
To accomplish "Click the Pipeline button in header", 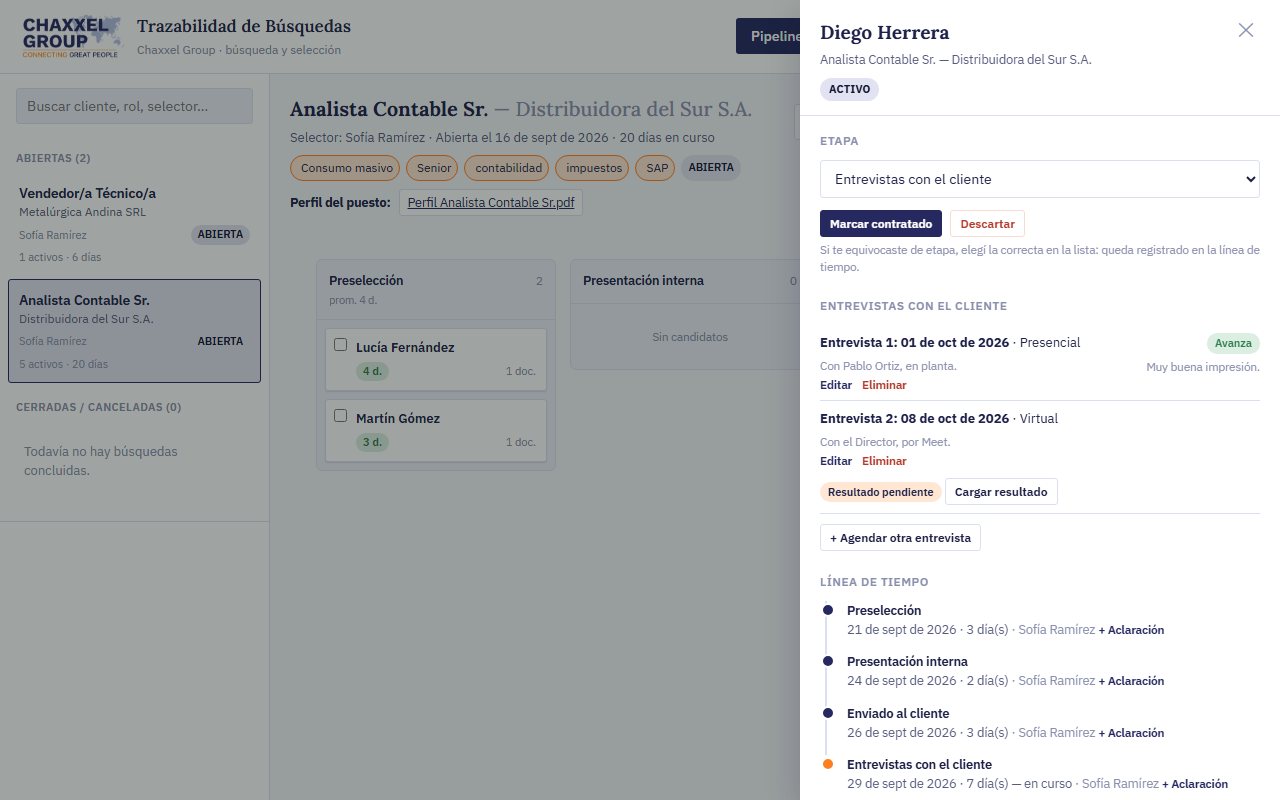I will click(768, 36).
